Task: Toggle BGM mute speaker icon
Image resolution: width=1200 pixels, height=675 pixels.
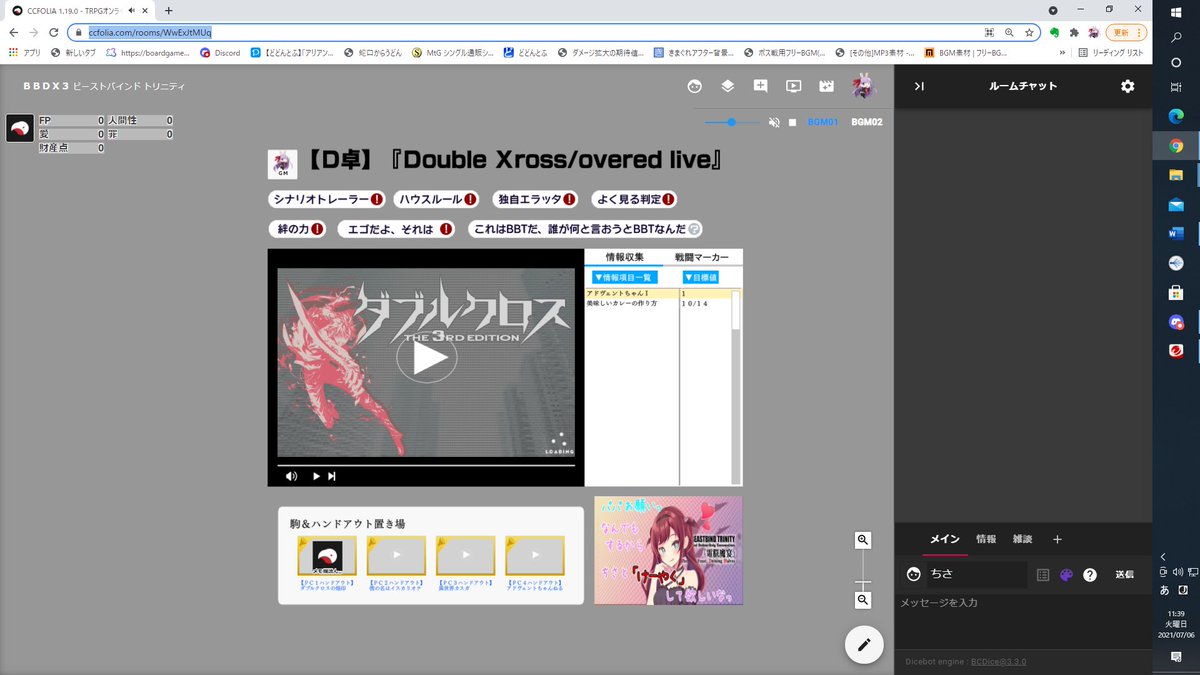Action: pyautogui.click(x=773, y=122)
